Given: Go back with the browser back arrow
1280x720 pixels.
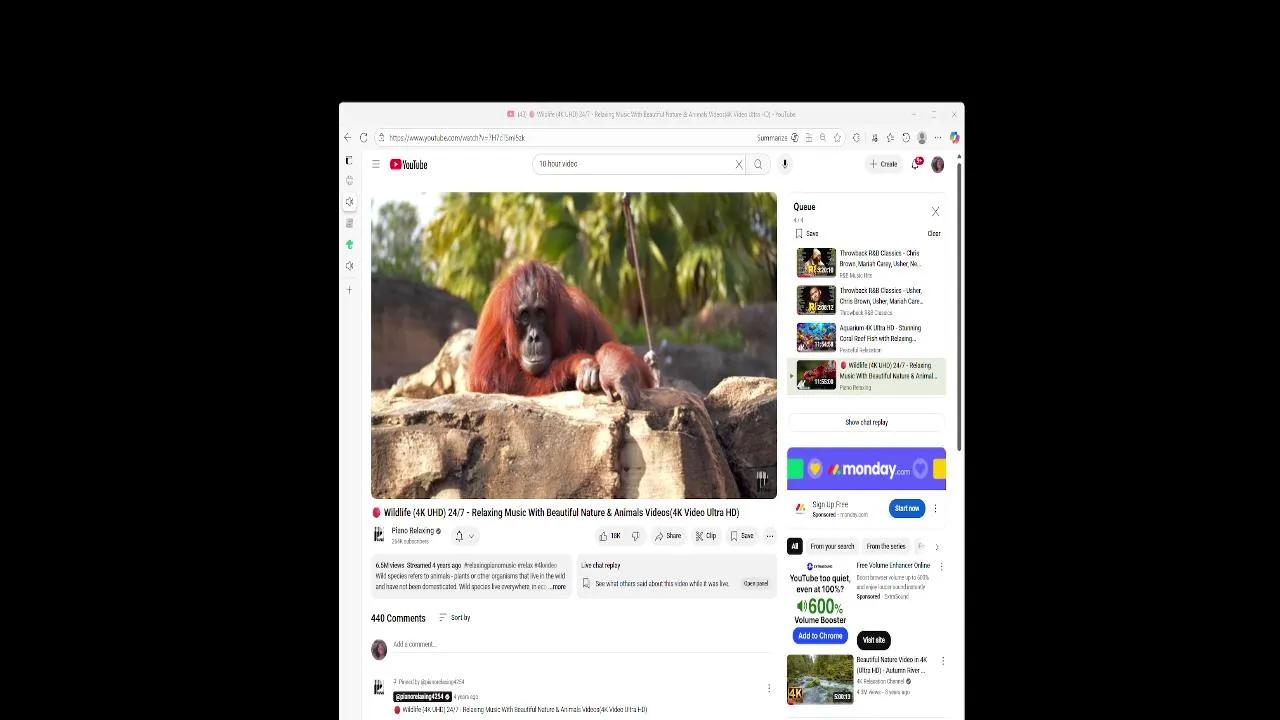Looking at the screenshot, I should tap(347, 138).
